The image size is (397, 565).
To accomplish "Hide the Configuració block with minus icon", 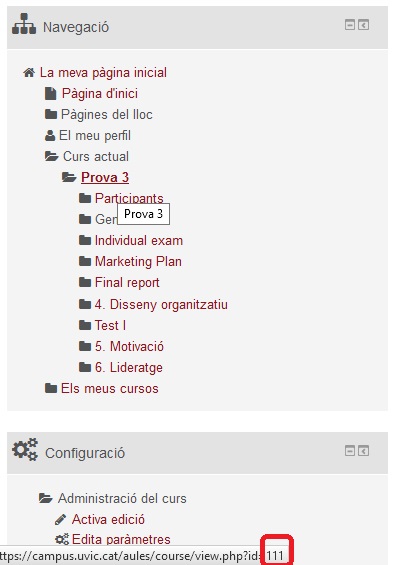I will coord(349,450).
